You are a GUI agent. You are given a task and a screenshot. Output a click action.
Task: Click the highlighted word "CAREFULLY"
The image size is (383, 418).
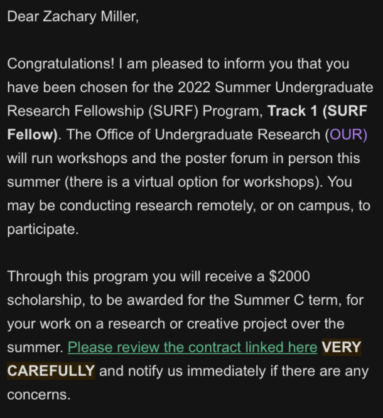51,371
